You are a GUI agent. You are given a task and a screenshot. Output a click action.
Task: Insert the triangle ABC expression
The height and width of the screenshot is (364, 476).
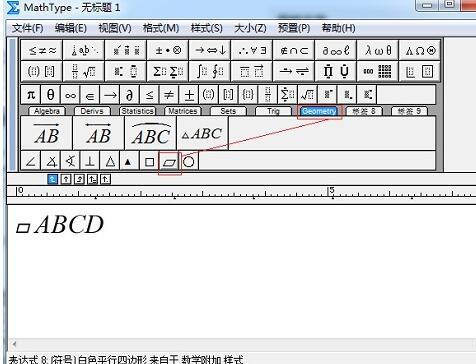tap(203, 133)
